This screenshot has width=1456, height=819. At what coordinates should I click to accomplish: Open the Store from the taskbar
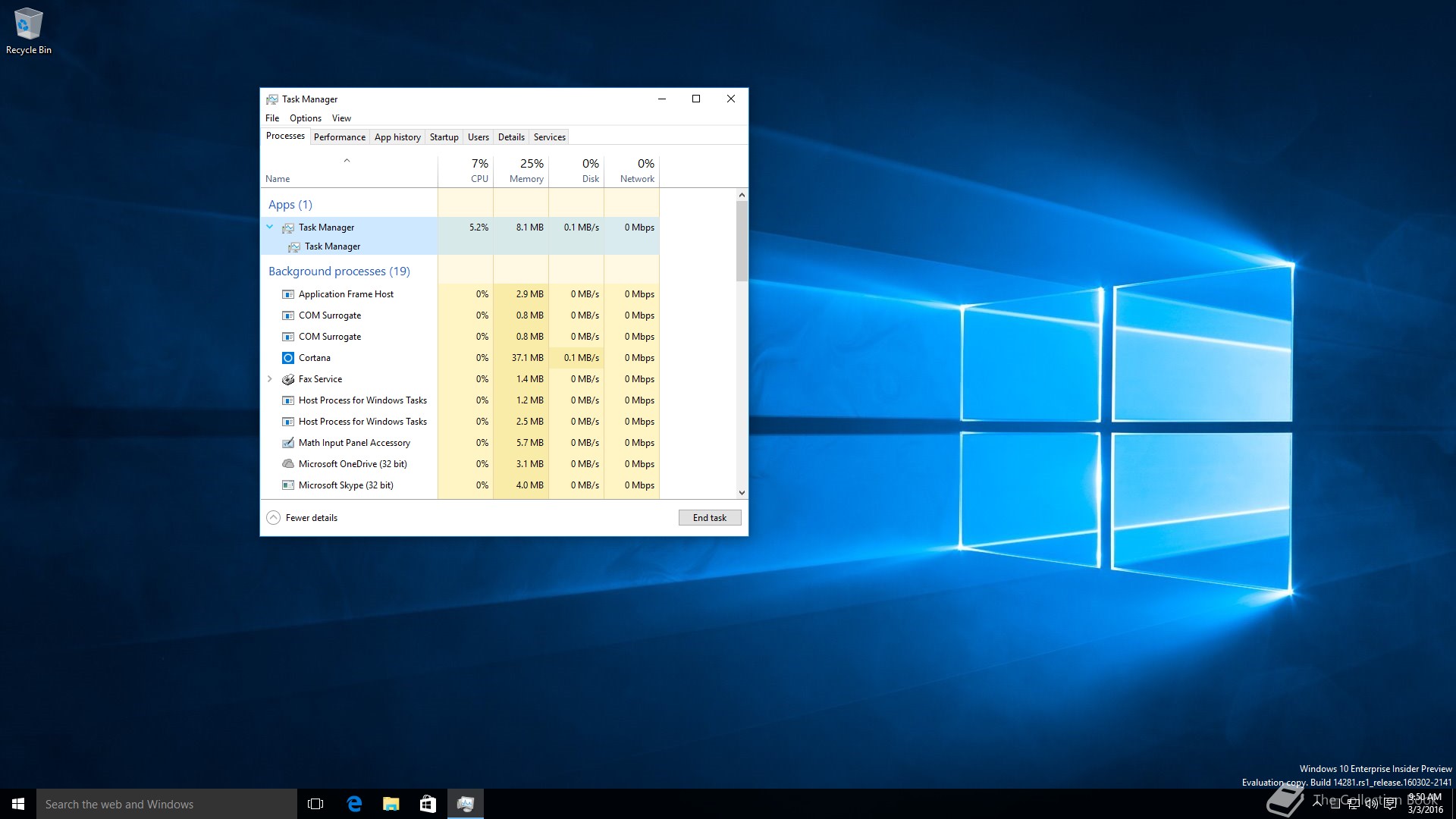tap(428, 804)
